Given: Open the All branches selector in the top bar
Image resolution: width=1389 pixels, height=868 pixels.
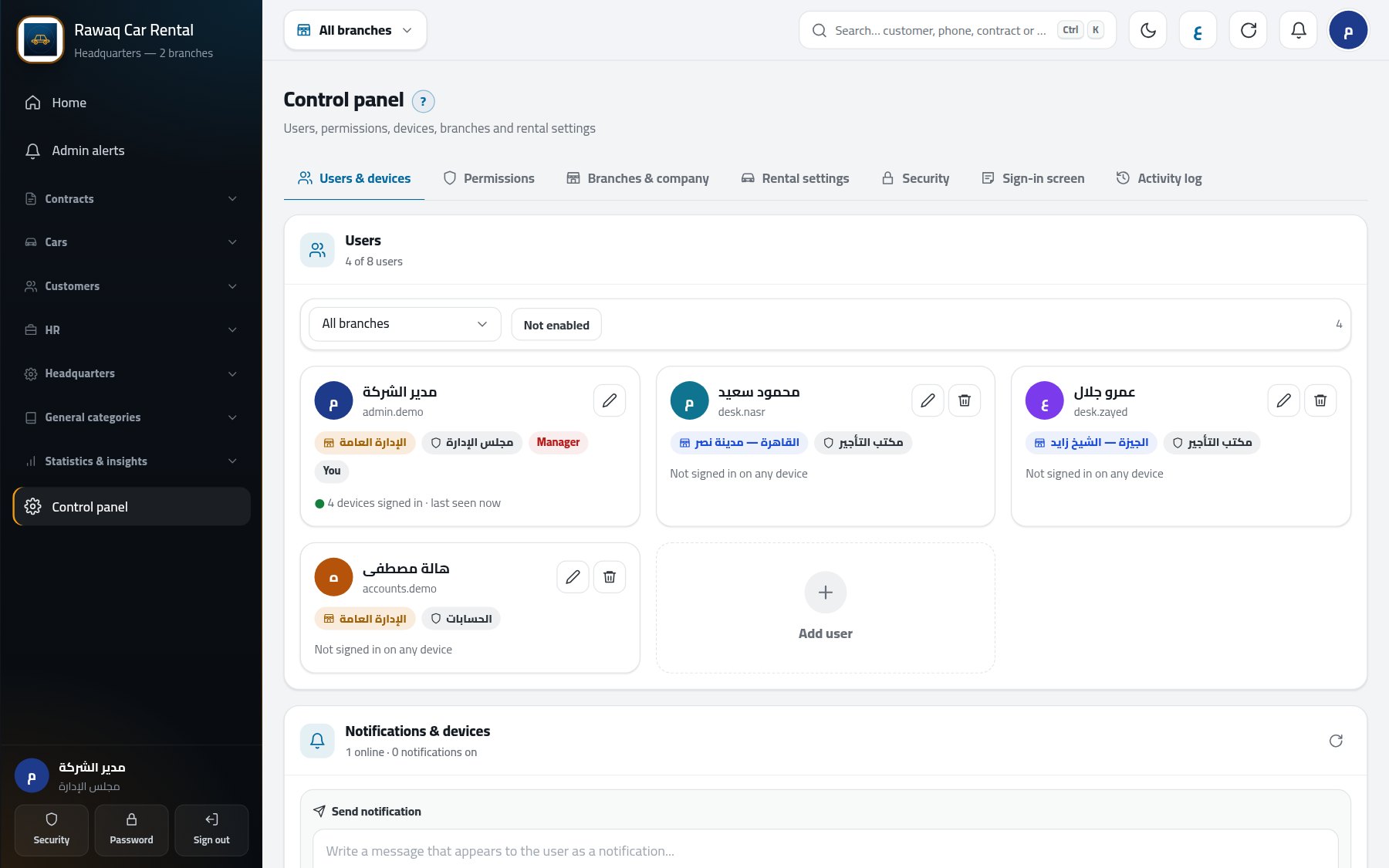Looking at the screenshot, I should coord(355,30).
